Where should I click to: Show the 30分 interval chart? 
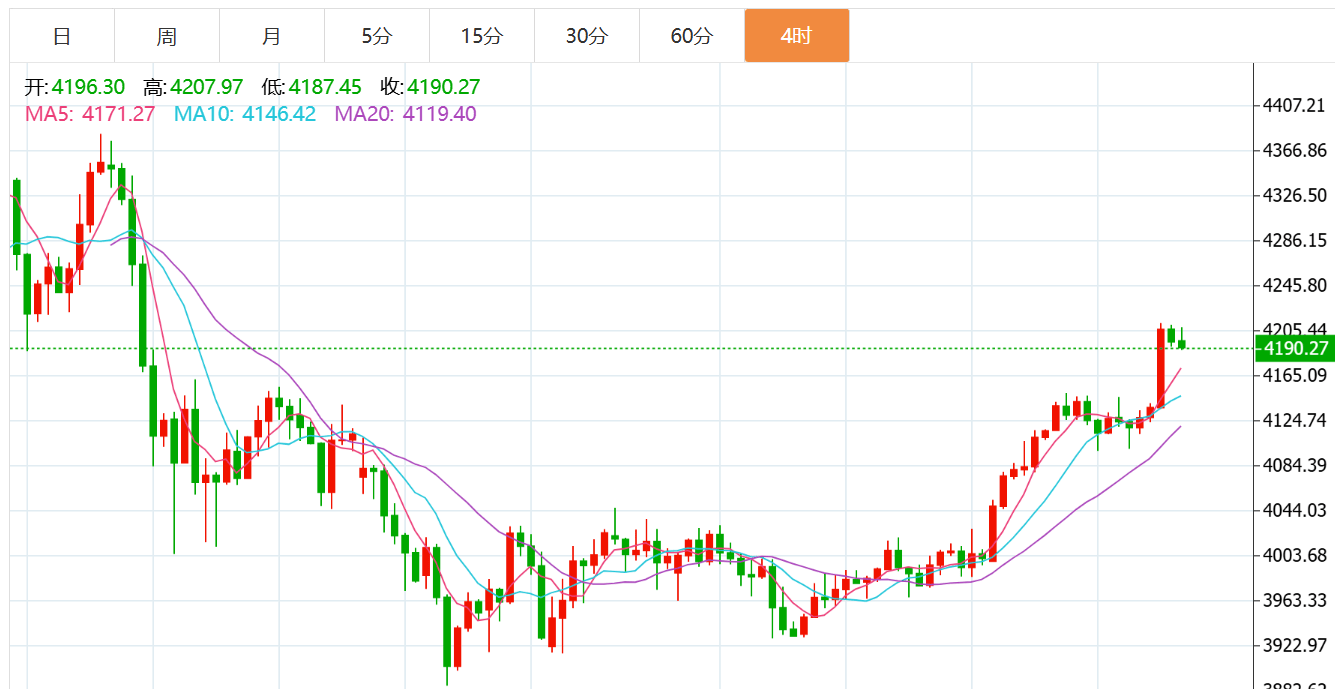587,36
